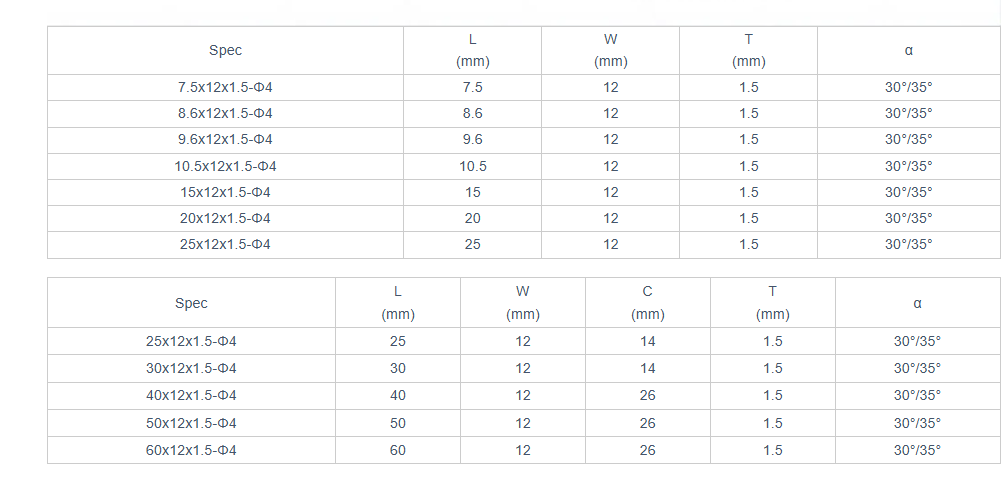This screenshot has width=1004, height=482.
Task: Click the α value in the 15x12x1.5-Φ4 row
Action: click(x=908, y=192)
